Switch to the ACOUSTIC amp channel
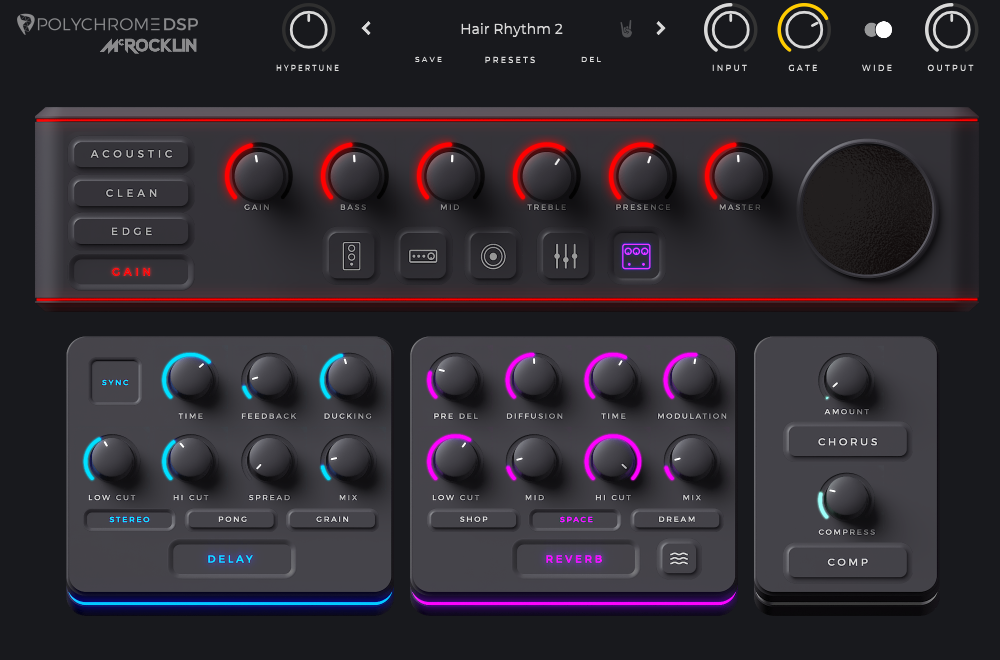Screen dimensions: 1000x660 [x=132, y=154]
